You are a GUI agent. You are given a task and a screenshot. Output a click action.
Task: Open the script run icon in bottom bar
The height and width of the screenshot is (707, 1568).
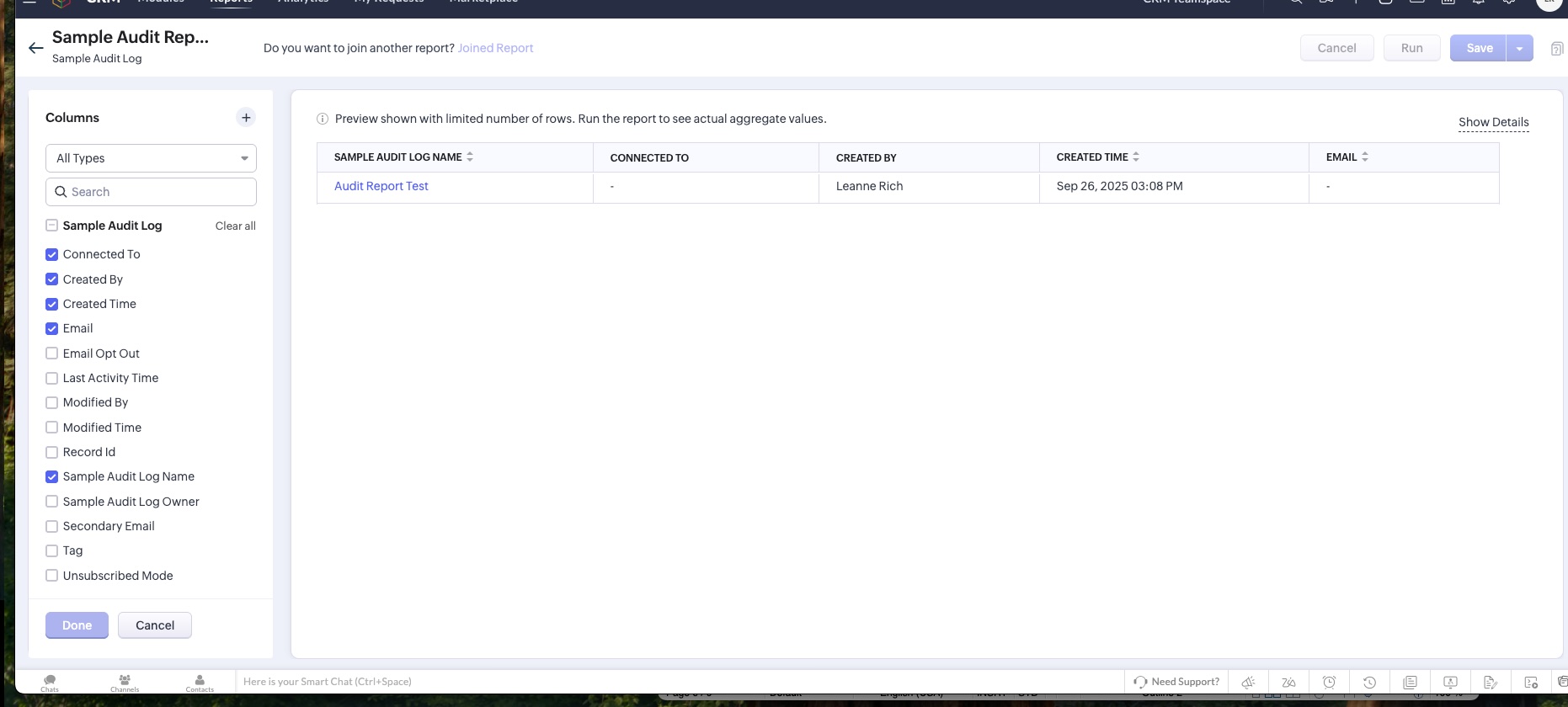point(1531,682)
